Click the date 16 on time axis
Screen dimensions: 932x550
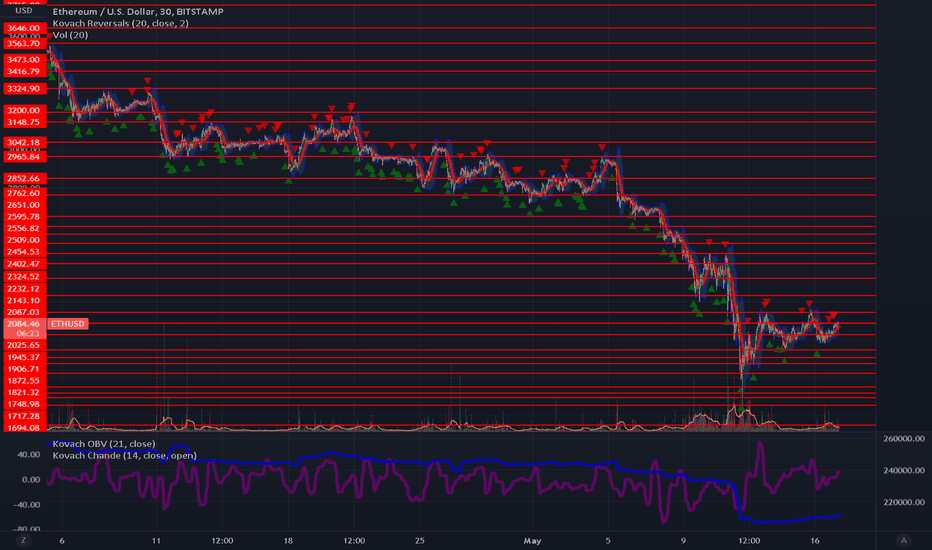(815, 540)
